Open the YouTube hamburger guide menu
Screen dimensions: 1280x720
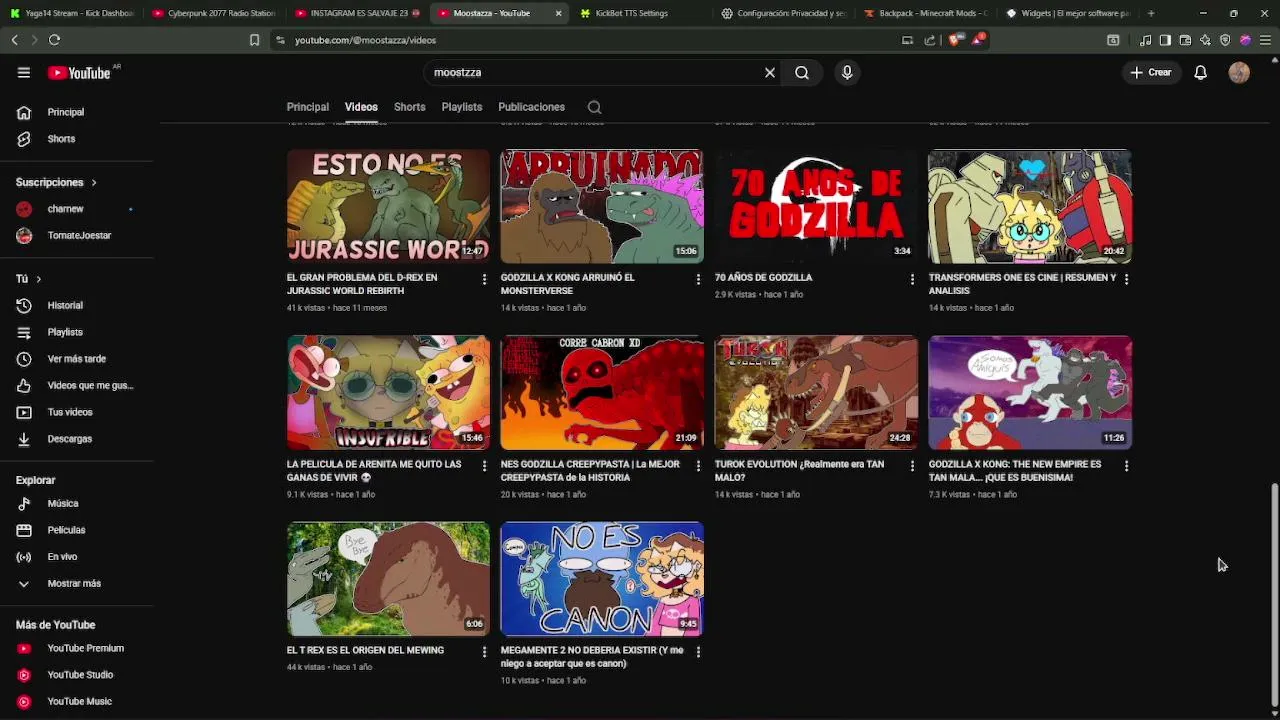(24, 72)
